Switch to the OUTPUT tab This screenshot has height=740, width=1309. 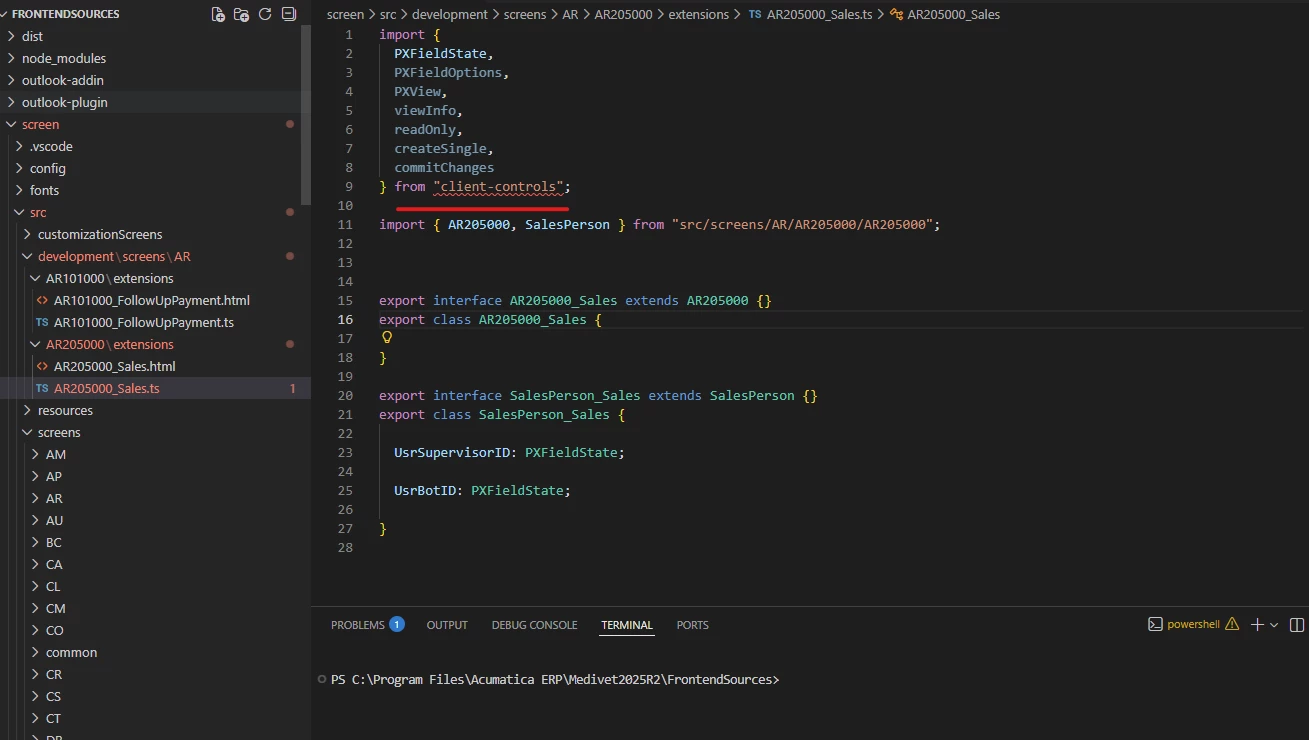(x=447, y=625)
